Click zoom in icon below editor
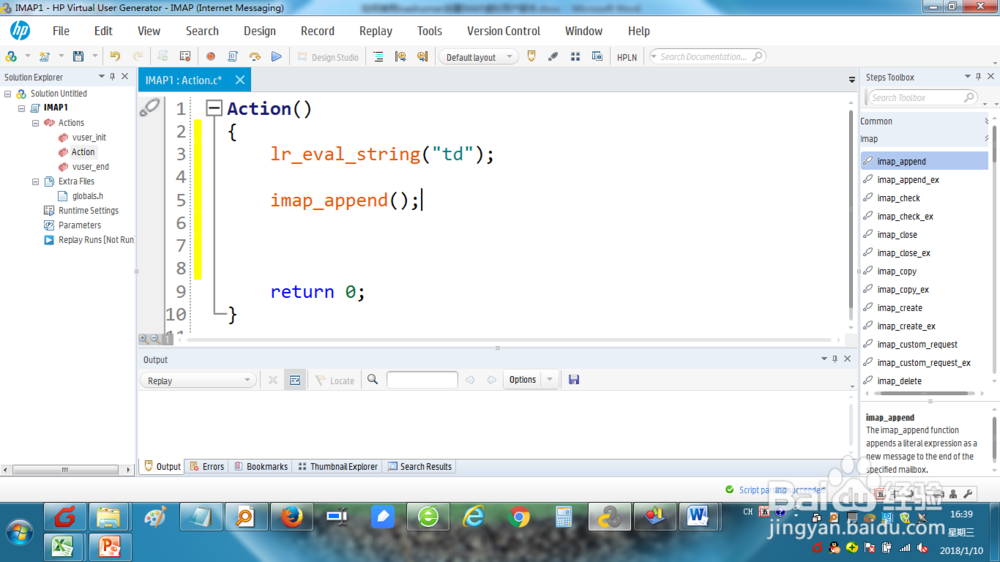Screen dimensions: 1000x562 click(143, 339)
